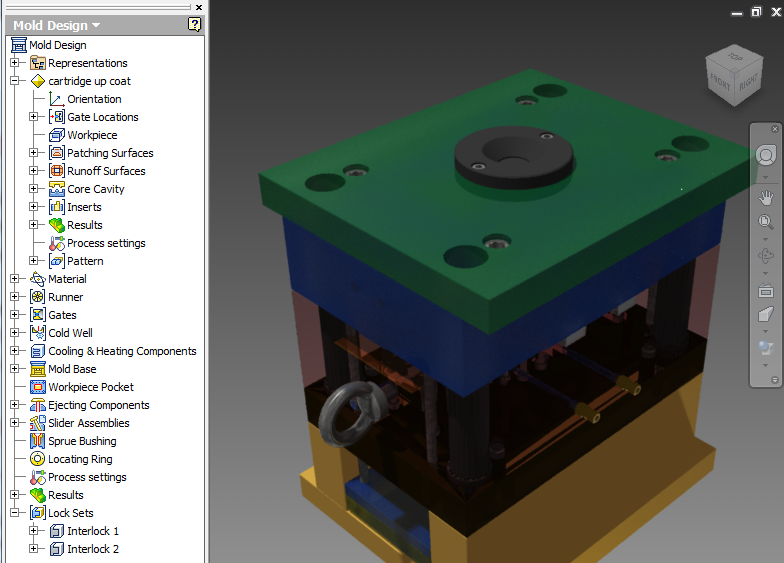
Task: Click the Core Cavity icon
Action: (x=57, y=189)
